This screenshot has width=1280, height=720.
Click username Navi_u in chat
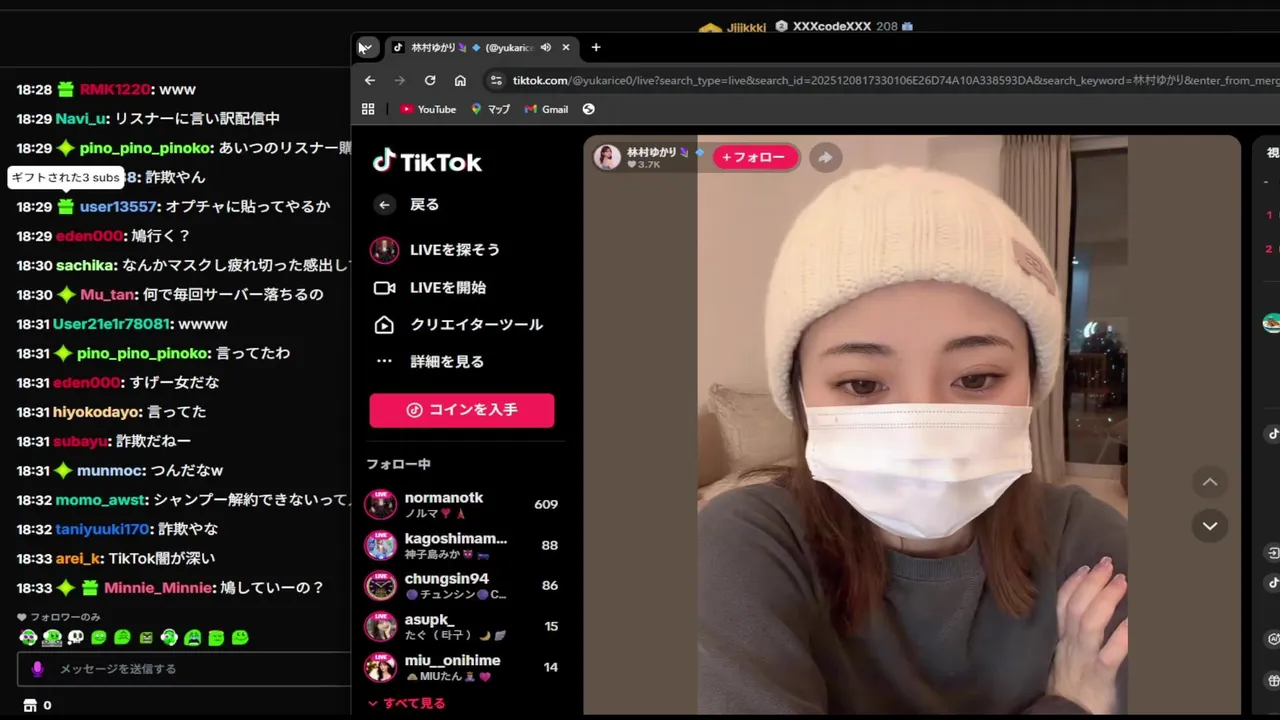pyautogui.click(x=81, y=118)
